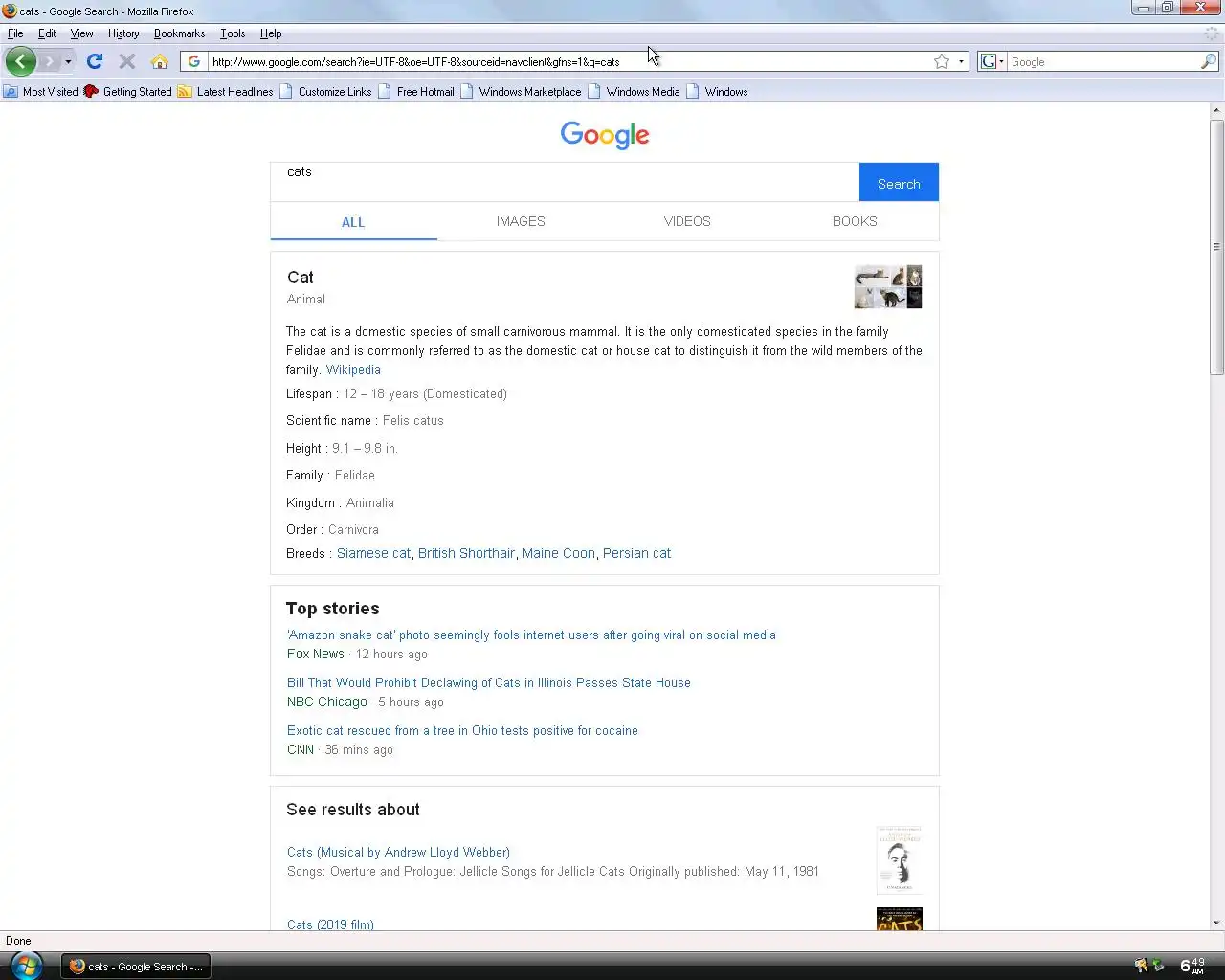Screen dimensions: 1225x980
Task: Click the scrollbar up arrow
Action: (1216, 110)
